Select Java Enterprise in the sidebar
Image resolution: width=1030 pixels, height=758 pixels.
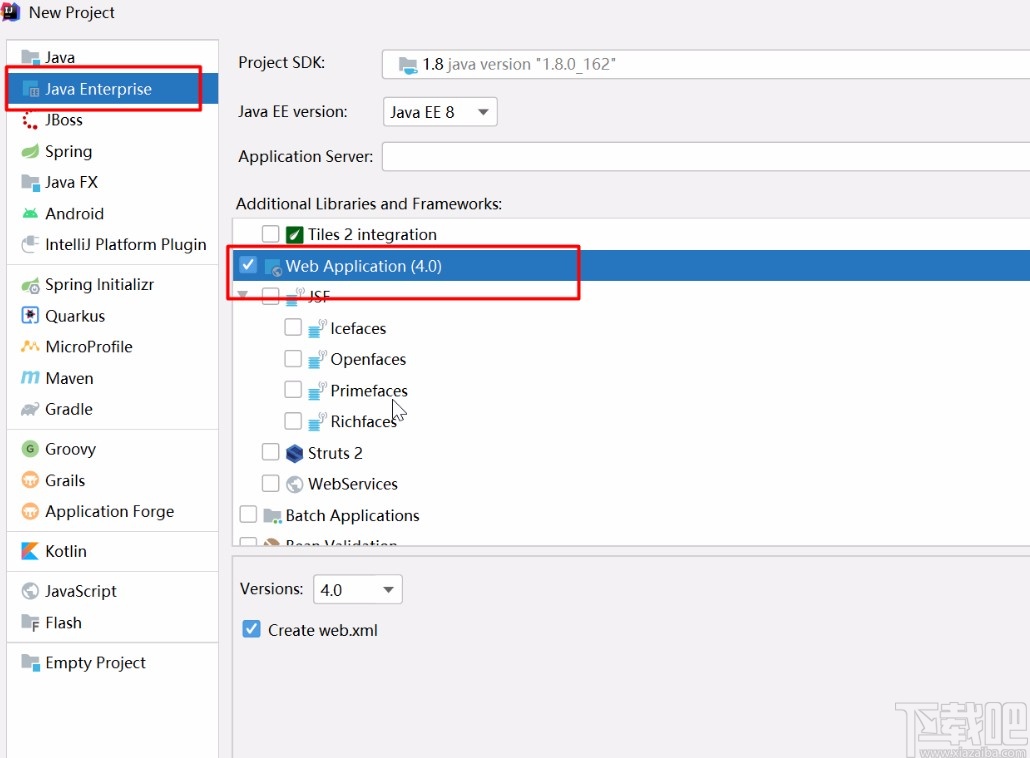pyautogui.click(x=98, y=88)
